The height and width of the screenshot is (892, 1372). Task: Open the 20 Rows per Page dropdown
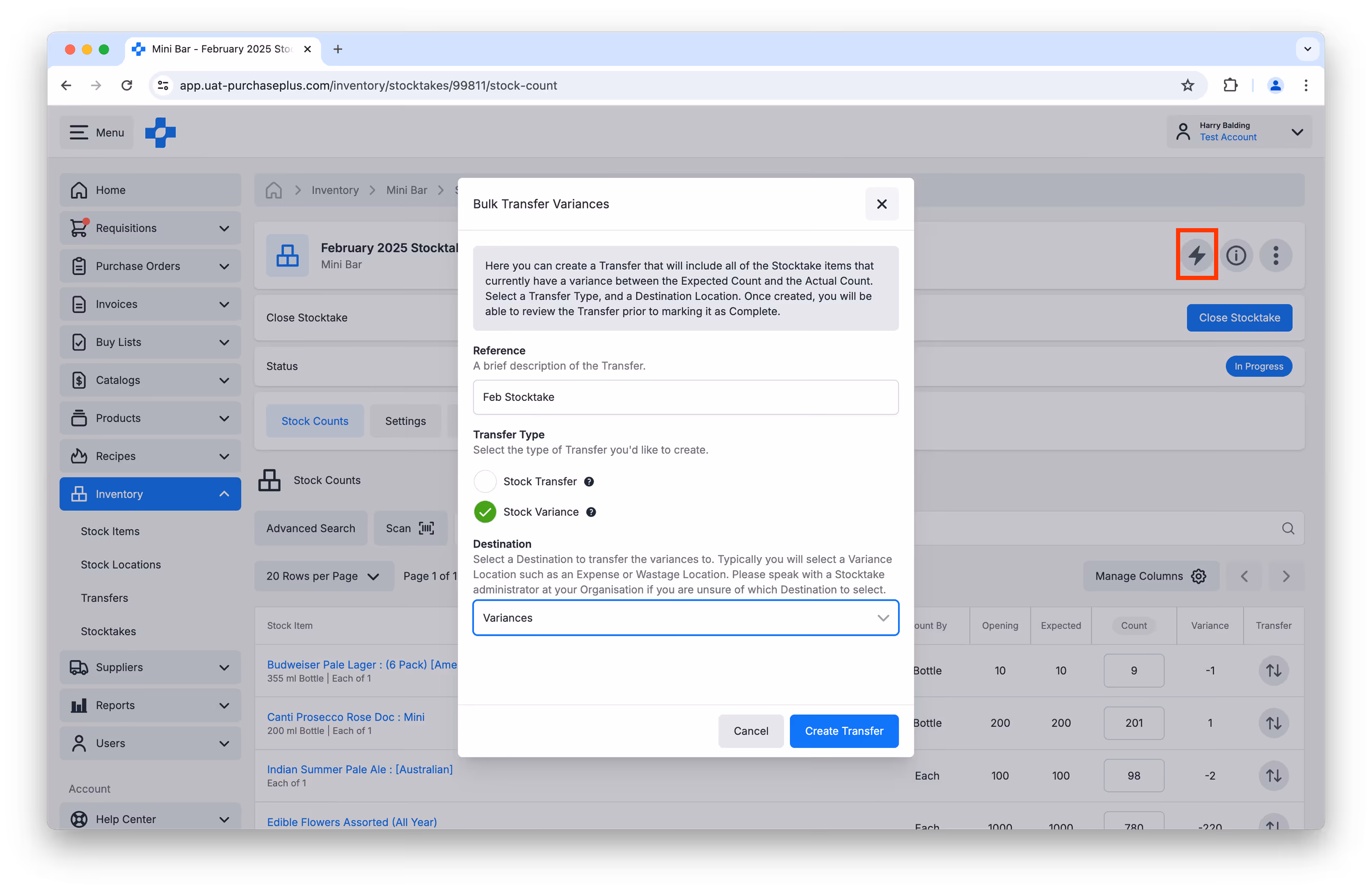[x=324, y=576]
